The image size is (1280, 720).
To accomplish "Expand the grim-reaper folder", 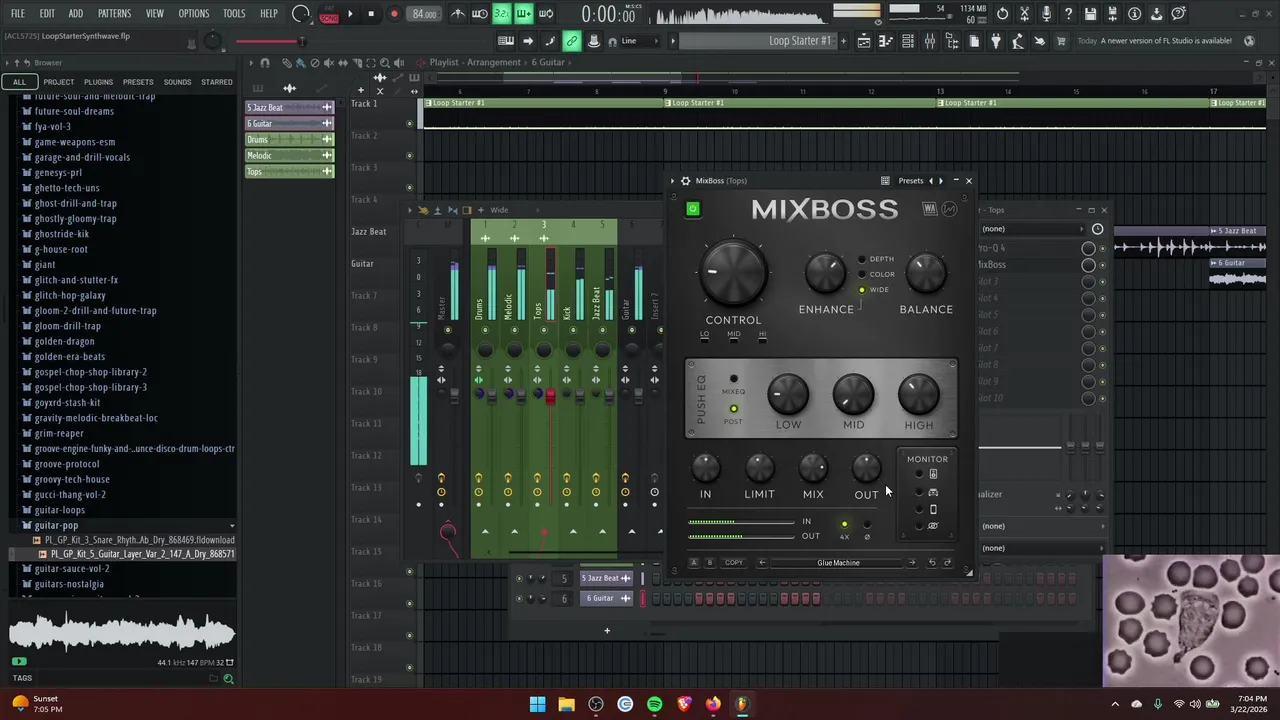I will coord(59,433).
